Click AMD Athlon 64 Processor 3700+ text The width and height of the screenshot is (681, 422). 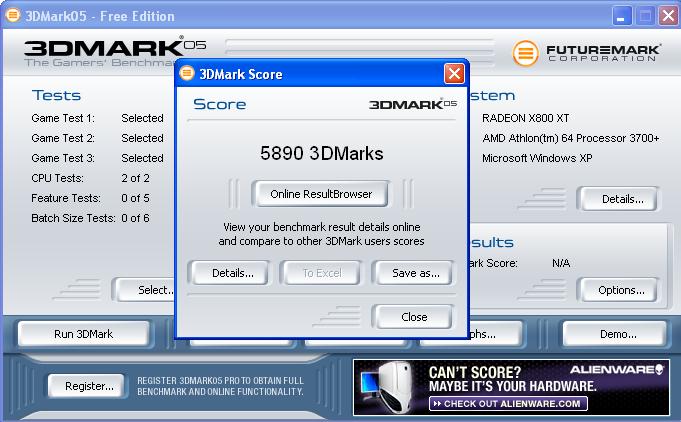coord(571,138)
